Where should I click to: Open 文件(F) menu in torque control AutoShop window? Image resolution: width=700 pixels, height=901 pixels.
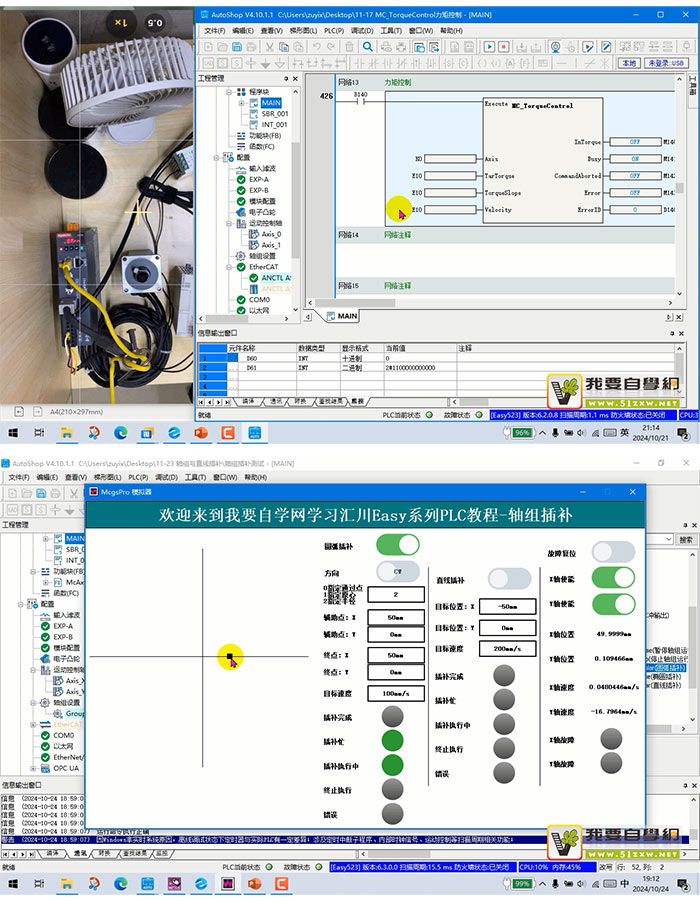click(214, 30)
